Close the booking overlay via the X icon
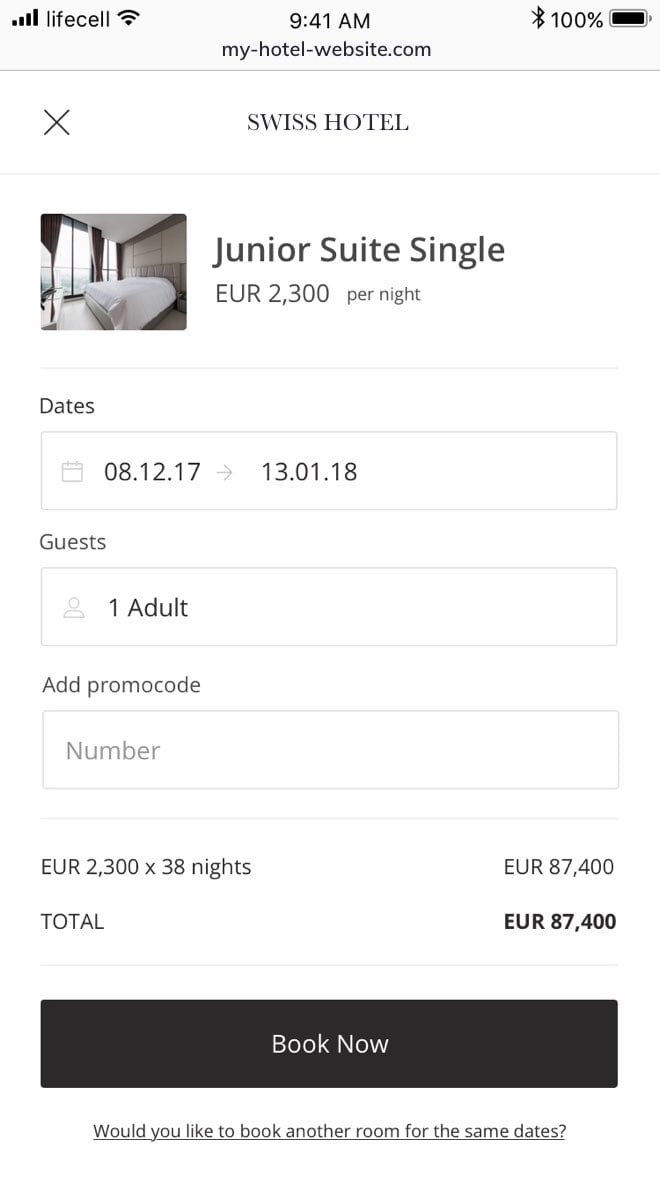 point(56,122)
